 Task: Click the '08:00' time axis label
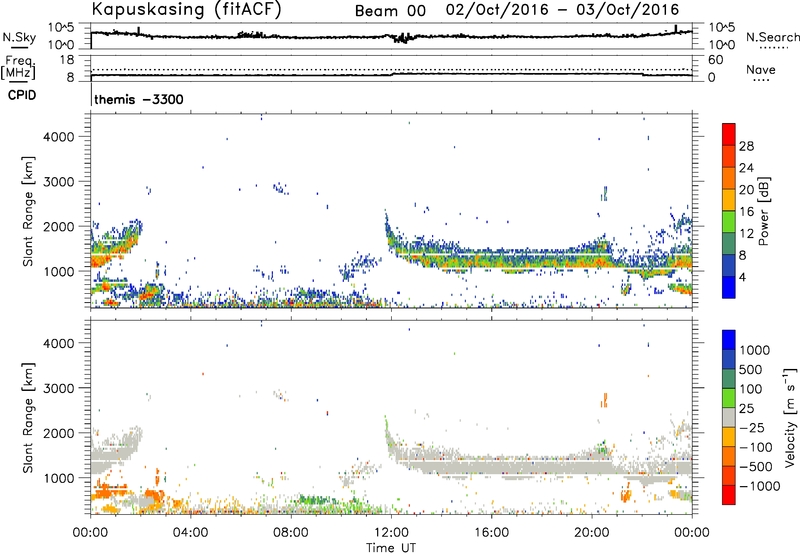291,533
